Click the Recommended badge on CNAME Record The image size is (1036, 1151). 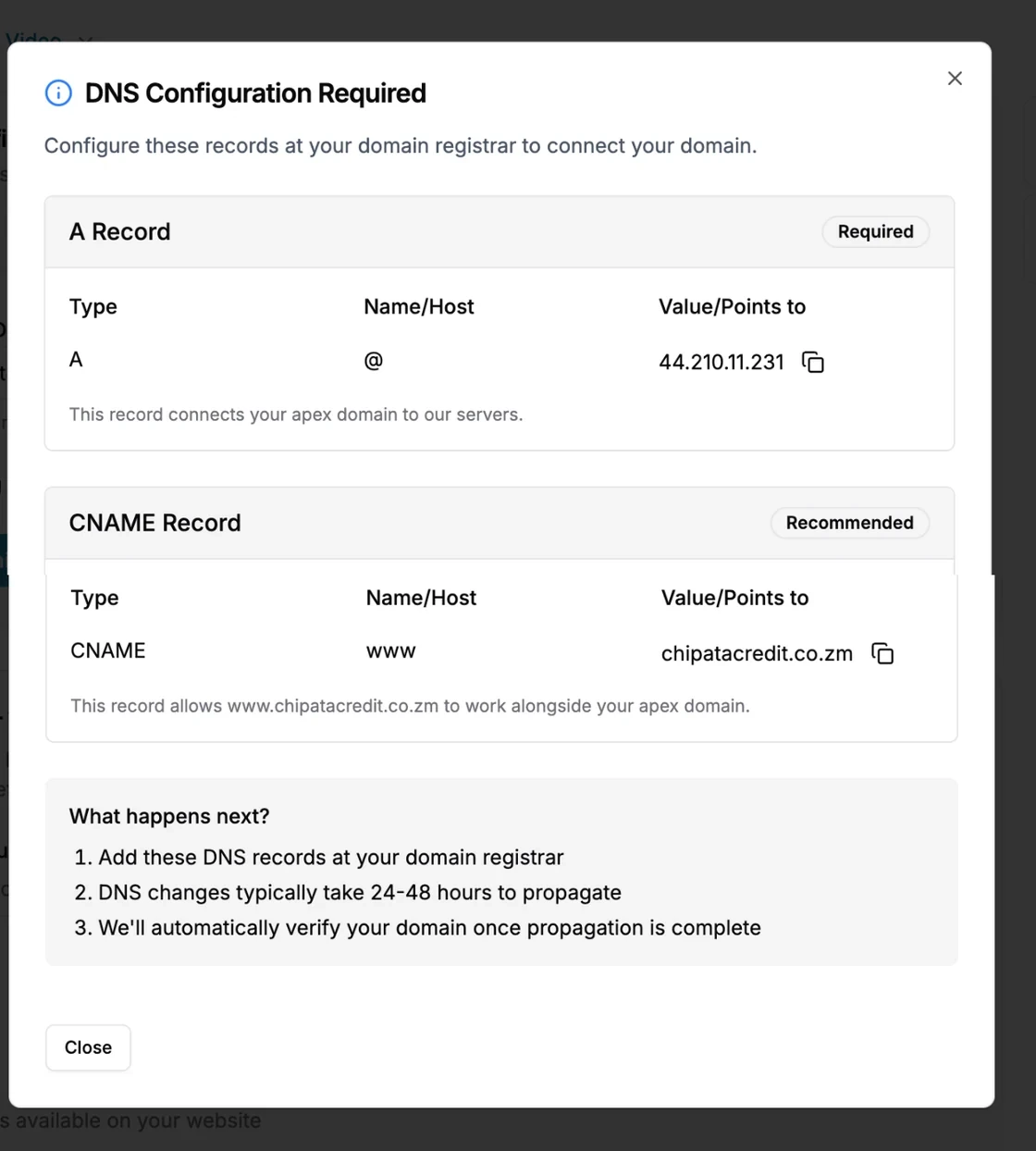point(849,523)
